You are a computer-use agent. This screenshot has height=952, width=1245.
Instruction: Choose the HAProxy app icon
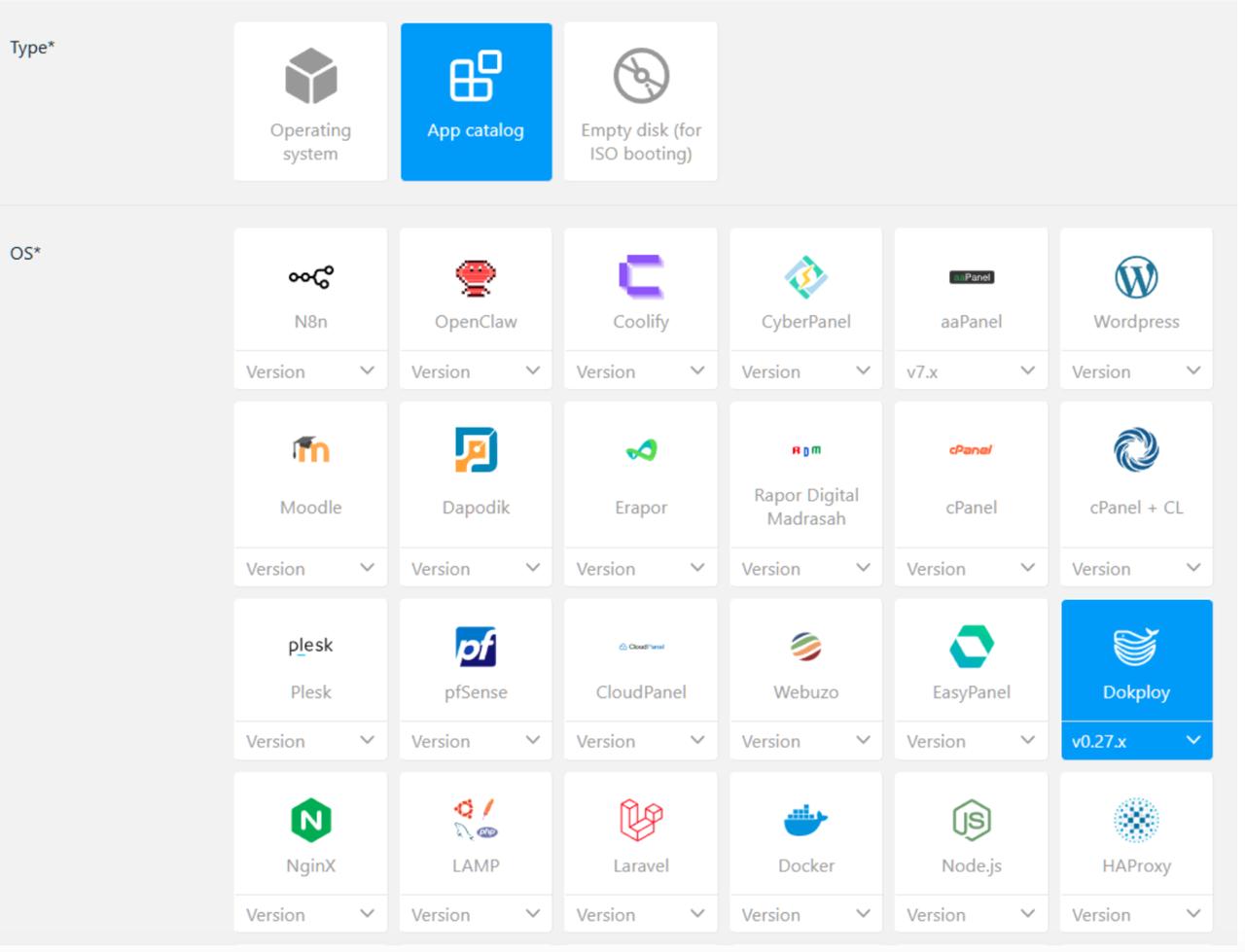click(1136, 820)
